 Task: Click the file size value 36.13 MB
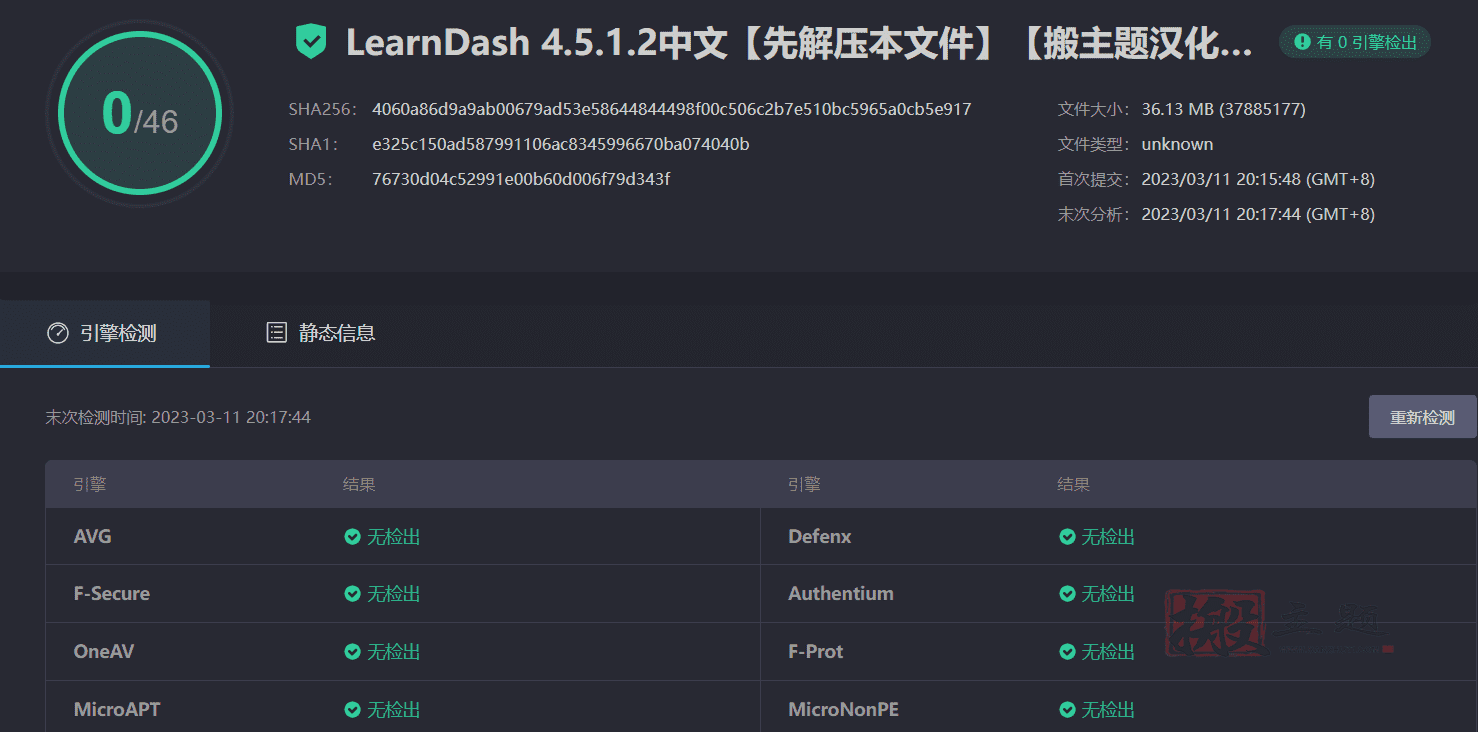click(x=1223, y=109)
